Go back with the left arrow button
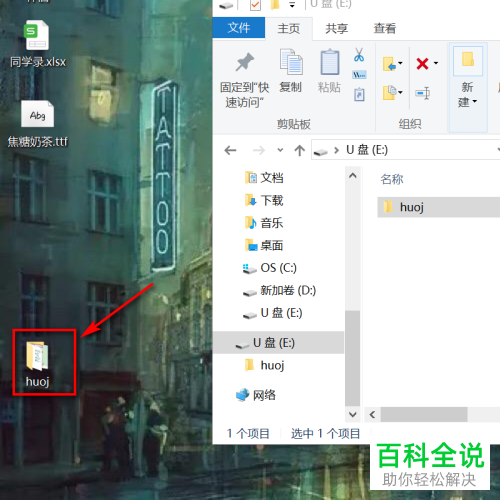Screen dimensions: 500x500 pyautogui.click(x=230, y=151)
